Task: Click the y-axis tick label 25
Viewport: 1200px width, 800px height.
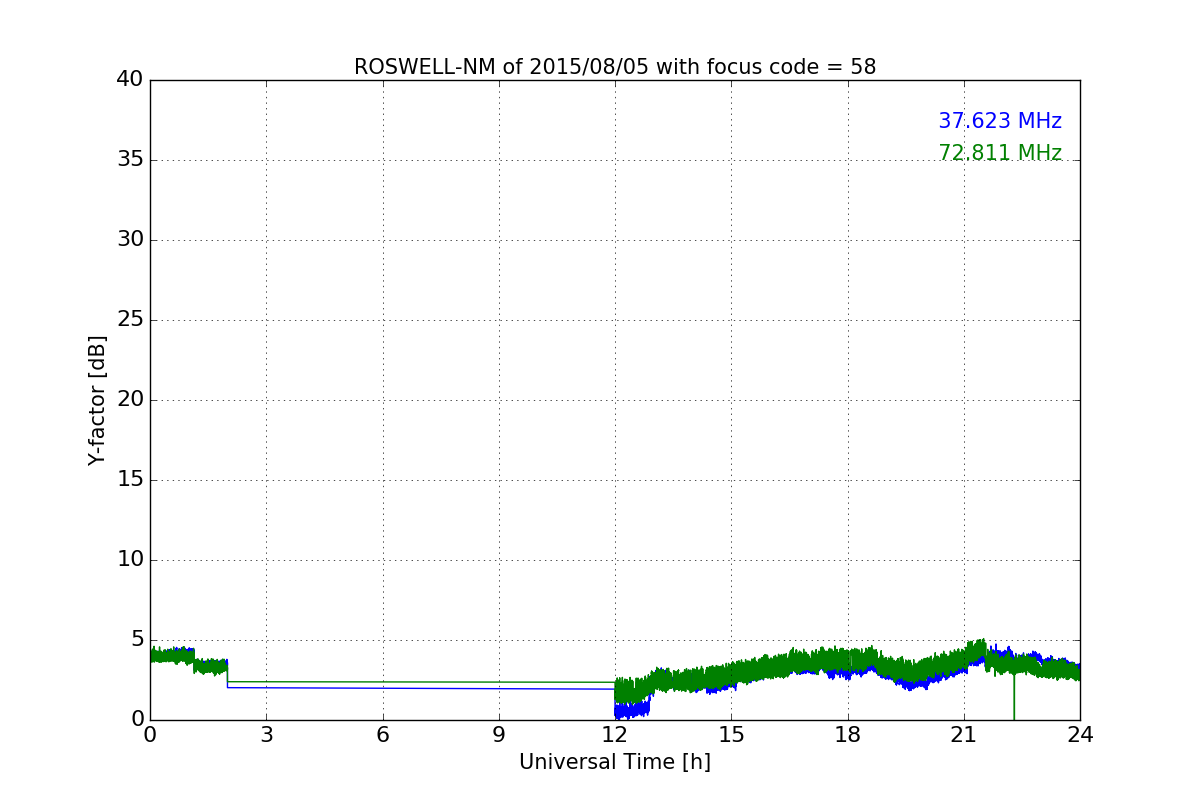Action: [130, 320]
